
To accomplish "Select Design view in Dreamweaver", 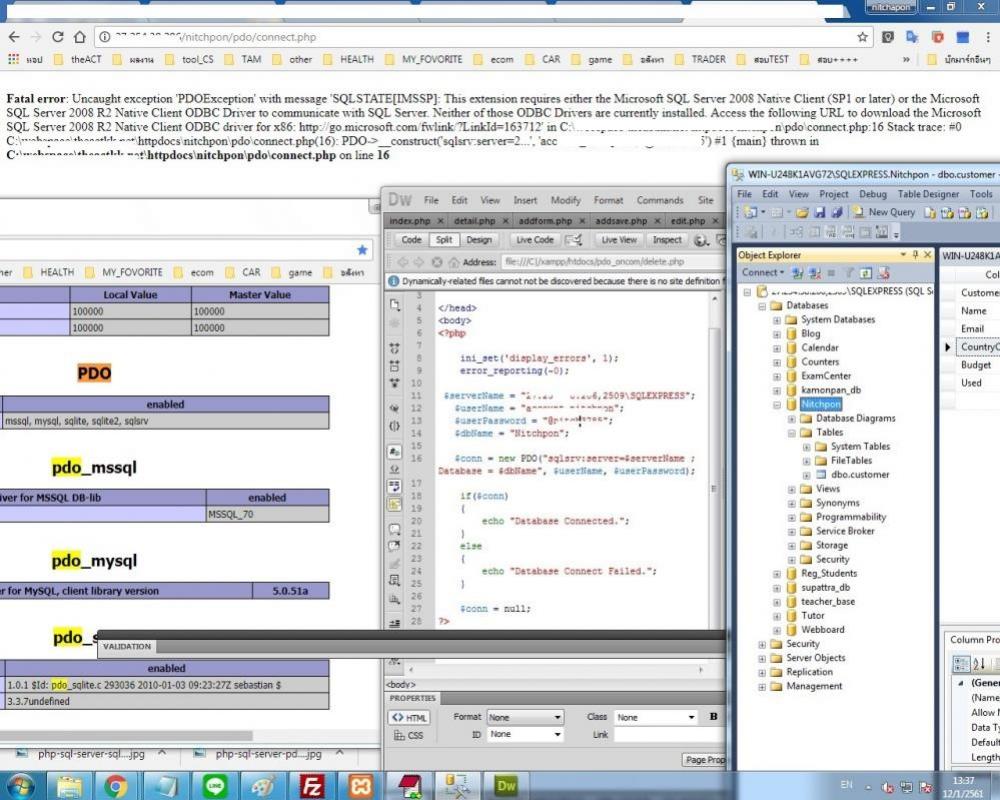I will point(479,240).
